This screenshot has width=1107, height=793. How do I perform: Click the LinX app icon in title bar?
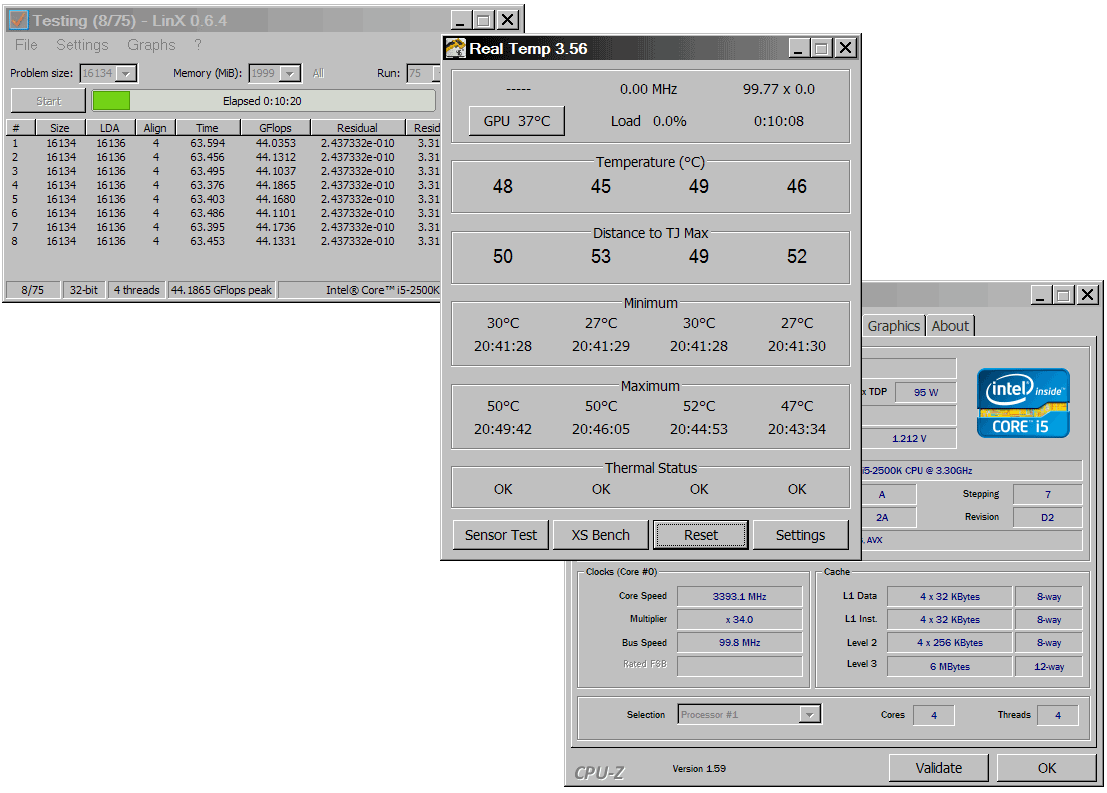[18, 20]
